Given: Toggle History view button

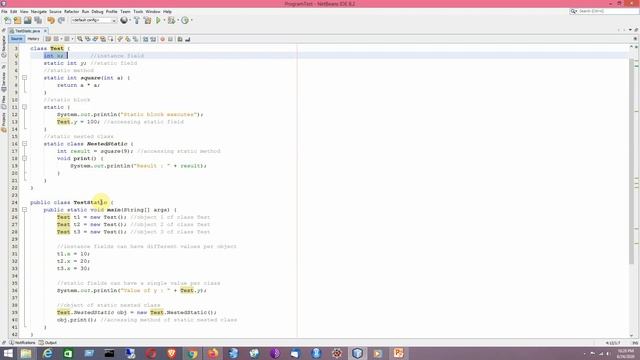Looking at the screenshot, I should [33, 39].
